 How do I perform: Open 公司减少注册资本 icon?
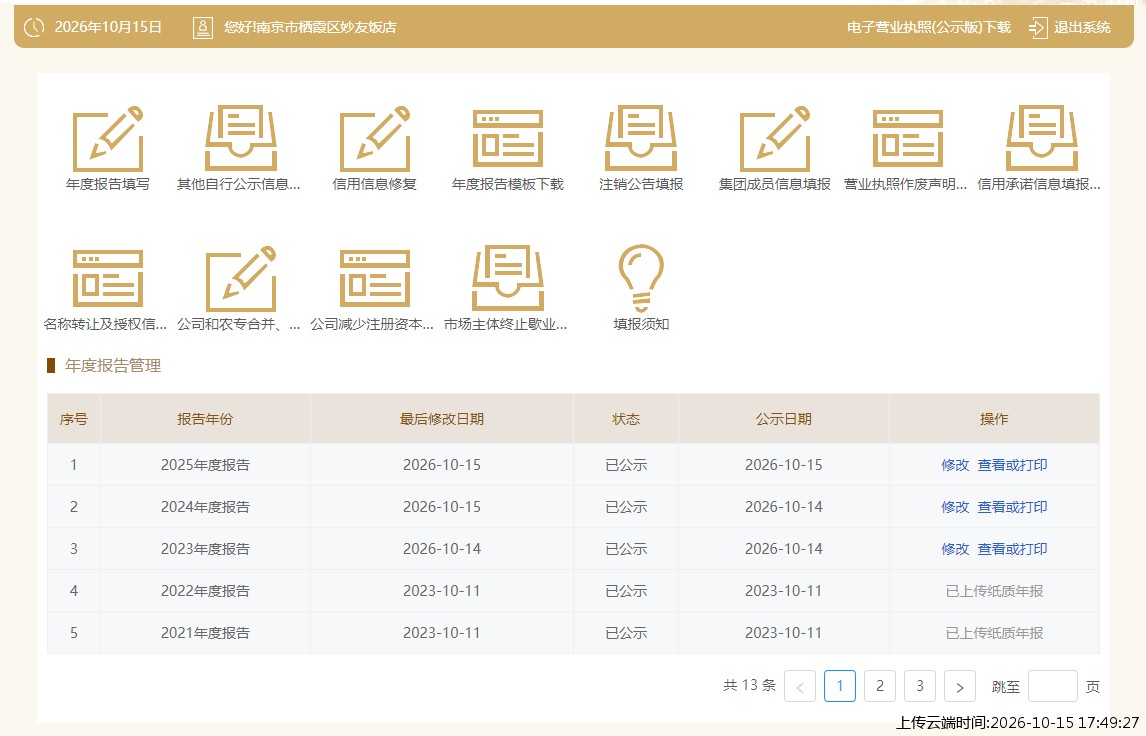(x=374, y=278)
